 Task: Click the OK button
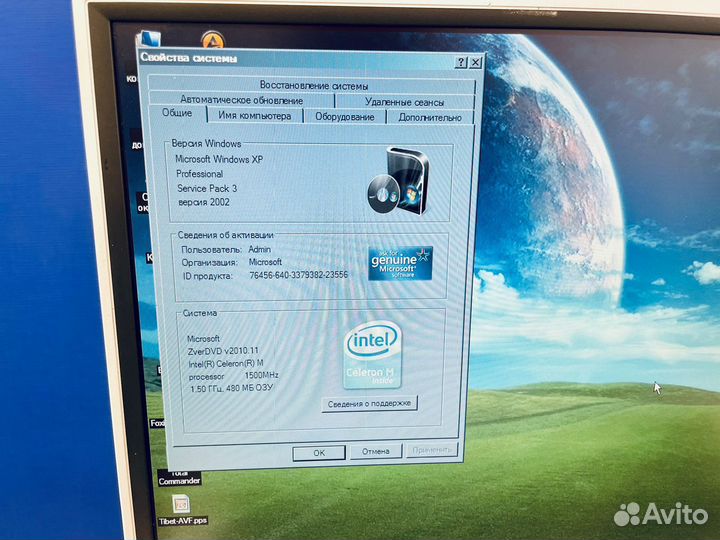pos(319,453)
